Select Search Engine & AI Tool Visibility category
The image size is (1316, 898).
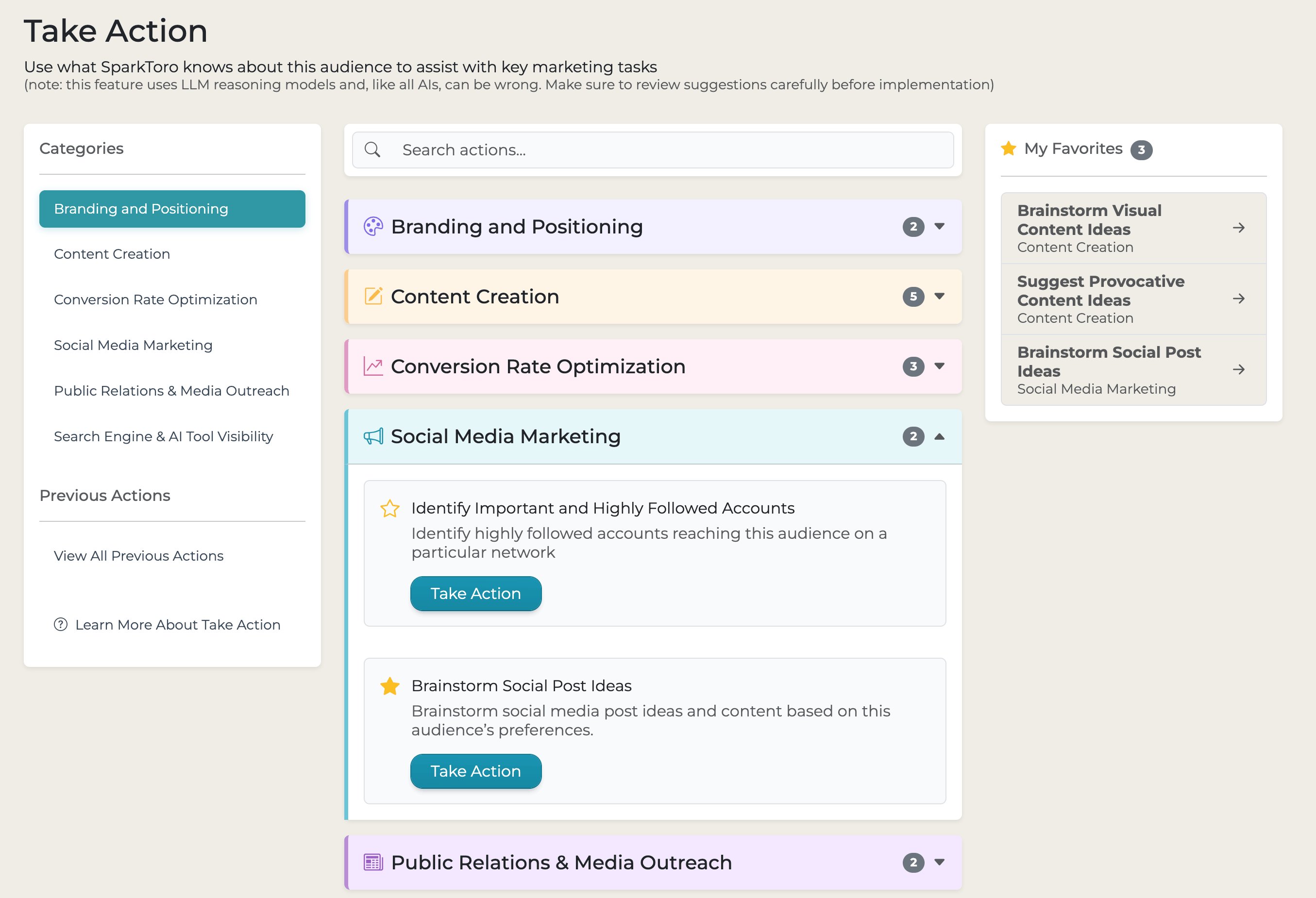(163, 436)
